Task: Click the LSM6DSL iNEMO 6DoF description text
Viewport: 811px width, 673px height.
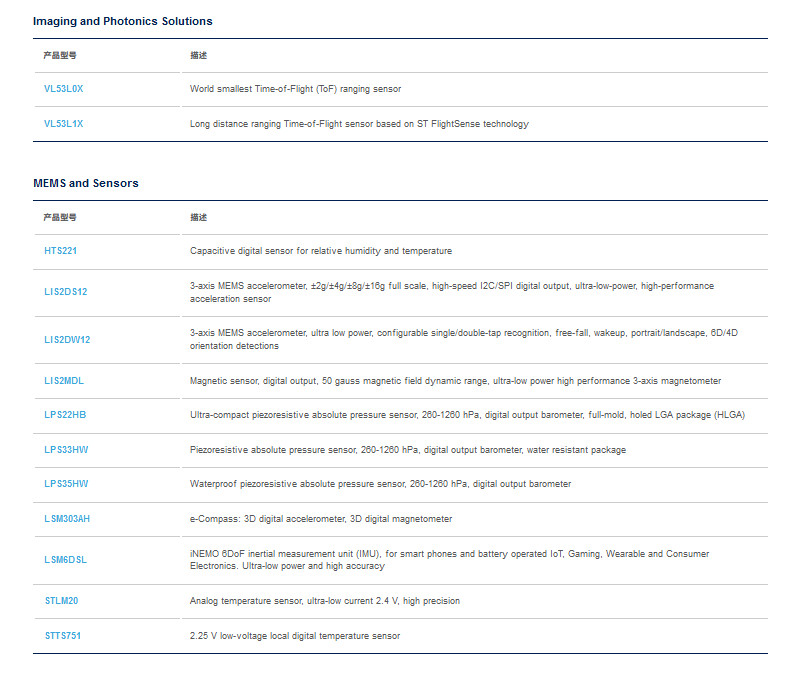Action: pos(449,560)
